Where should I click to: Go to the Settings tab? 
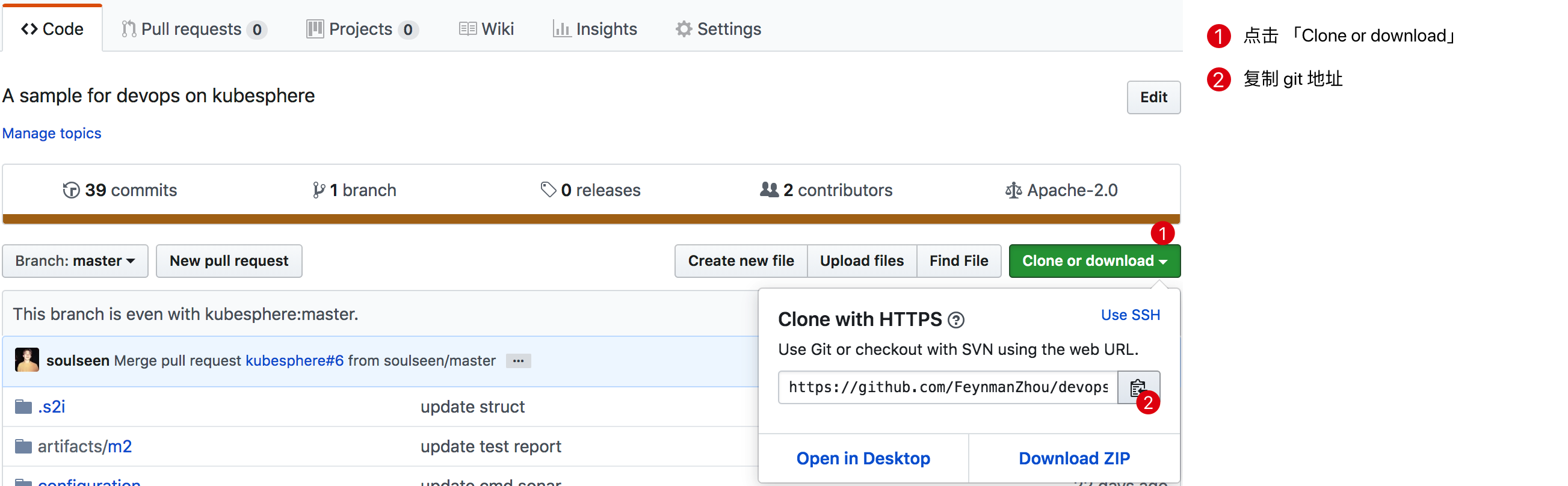718,29
